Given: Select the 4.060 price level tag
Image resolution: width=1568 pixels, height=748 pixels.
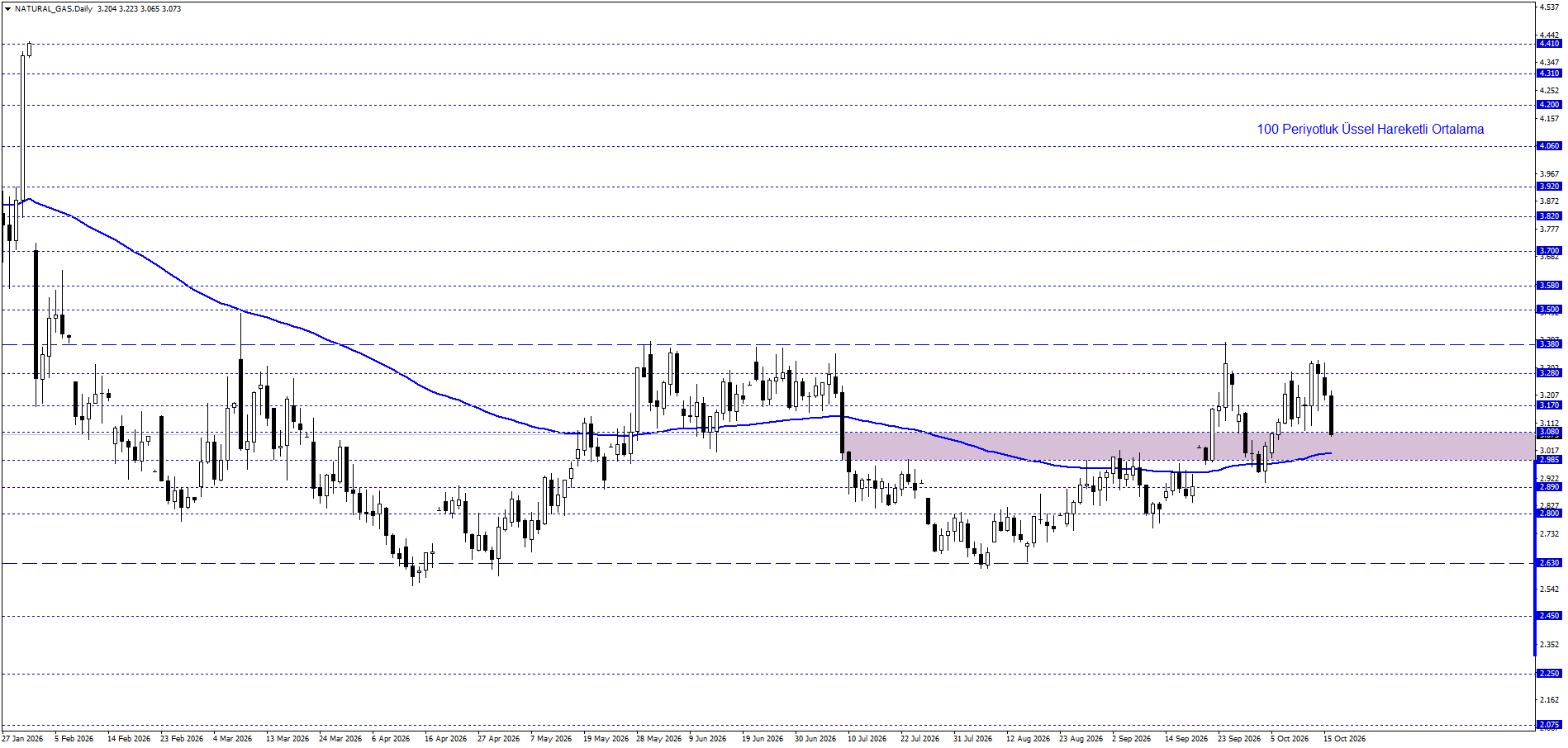Looking at the screenshot, I should 1549,146.
